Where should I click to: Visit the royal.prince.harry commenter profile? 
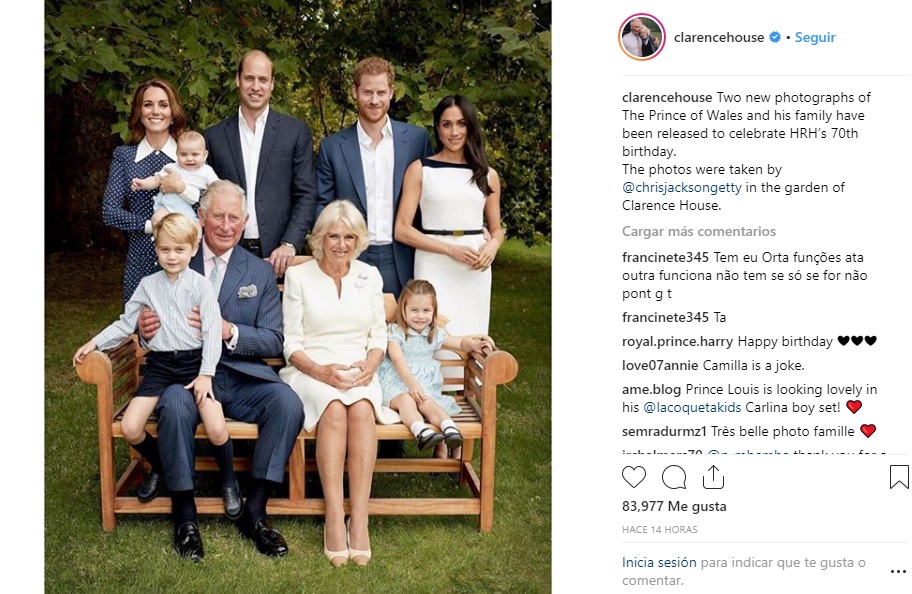[x=678, y=341]
